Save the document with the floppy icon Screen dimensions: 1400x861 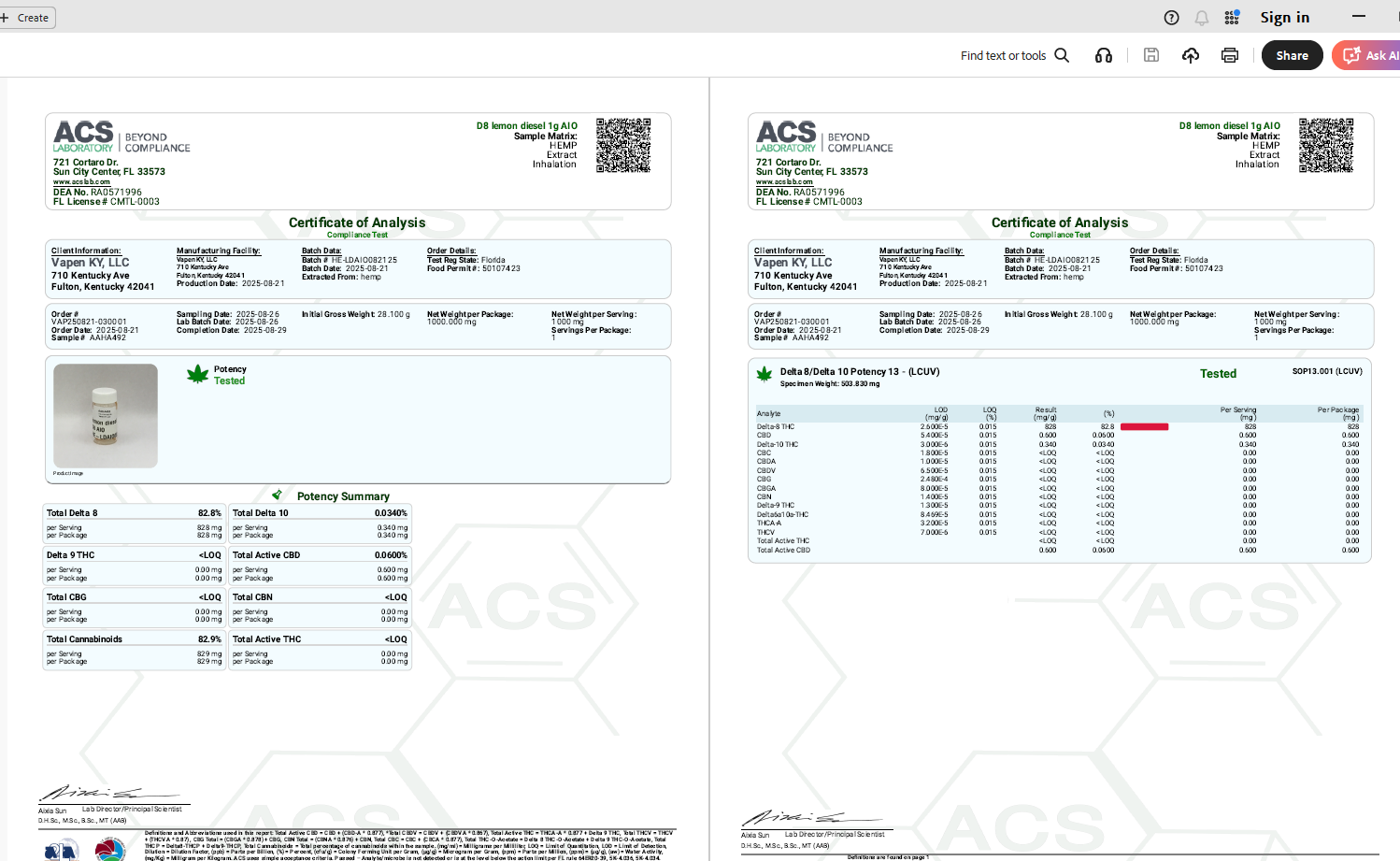(1151, 55)
